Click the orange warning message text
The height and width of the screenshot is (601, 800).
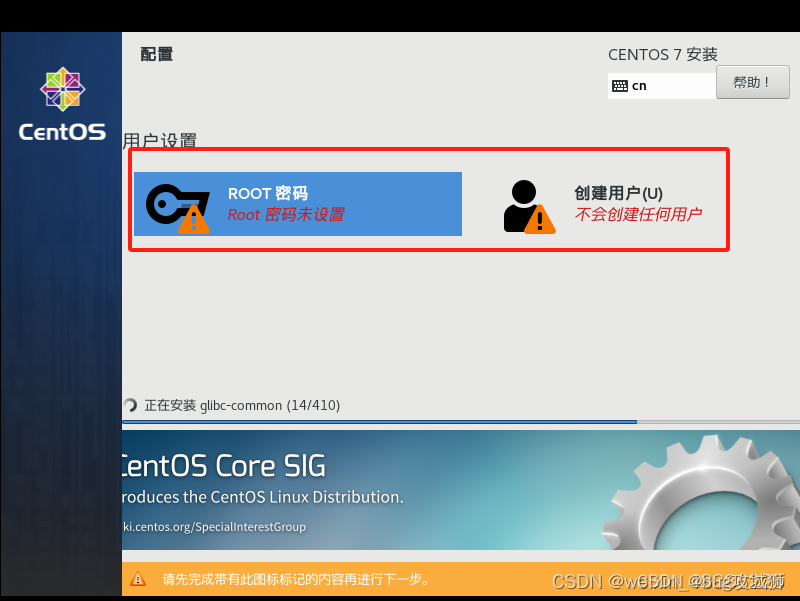pos(296,580)
